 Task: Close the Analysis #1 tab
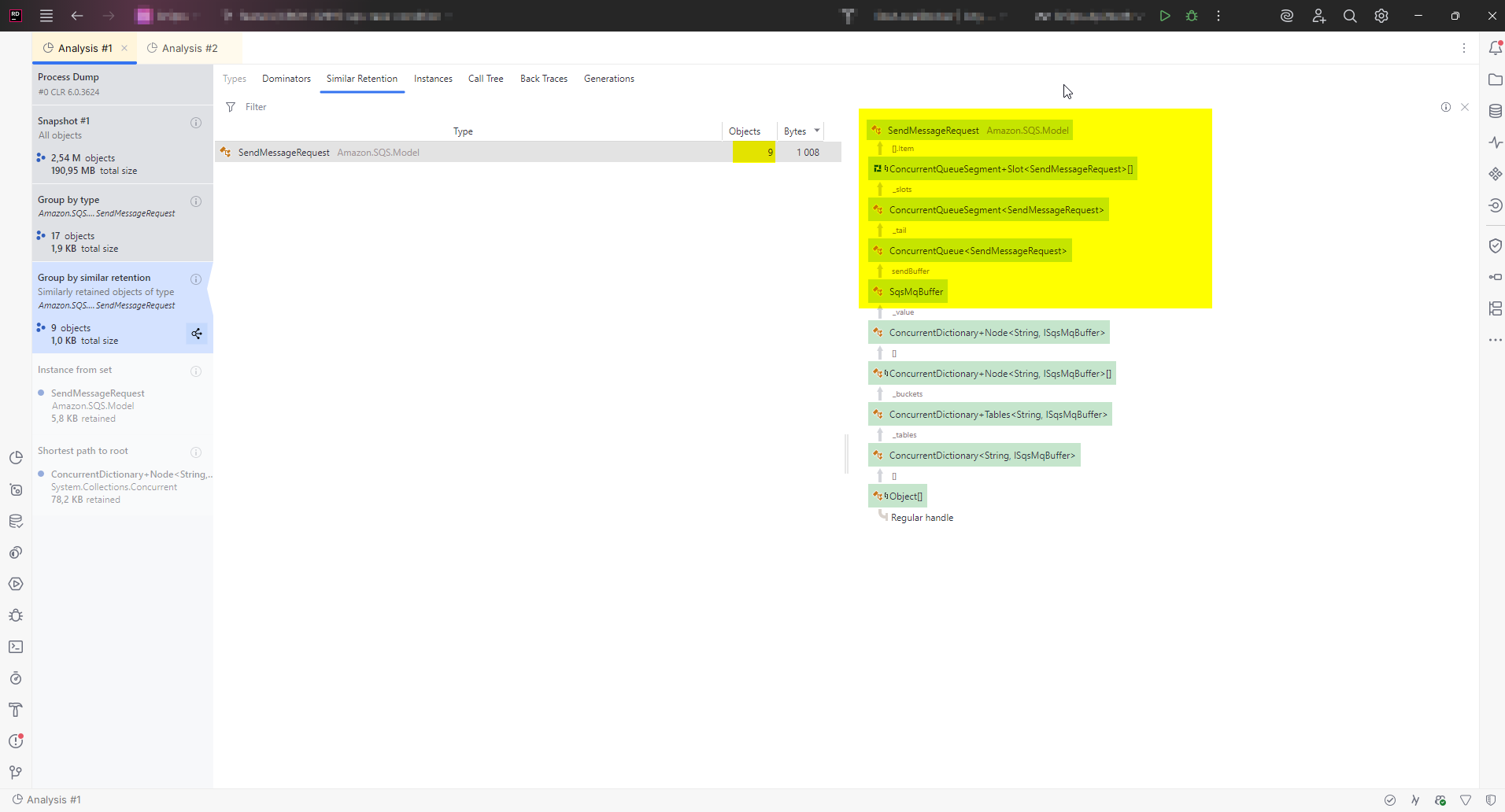coord(124,48)
